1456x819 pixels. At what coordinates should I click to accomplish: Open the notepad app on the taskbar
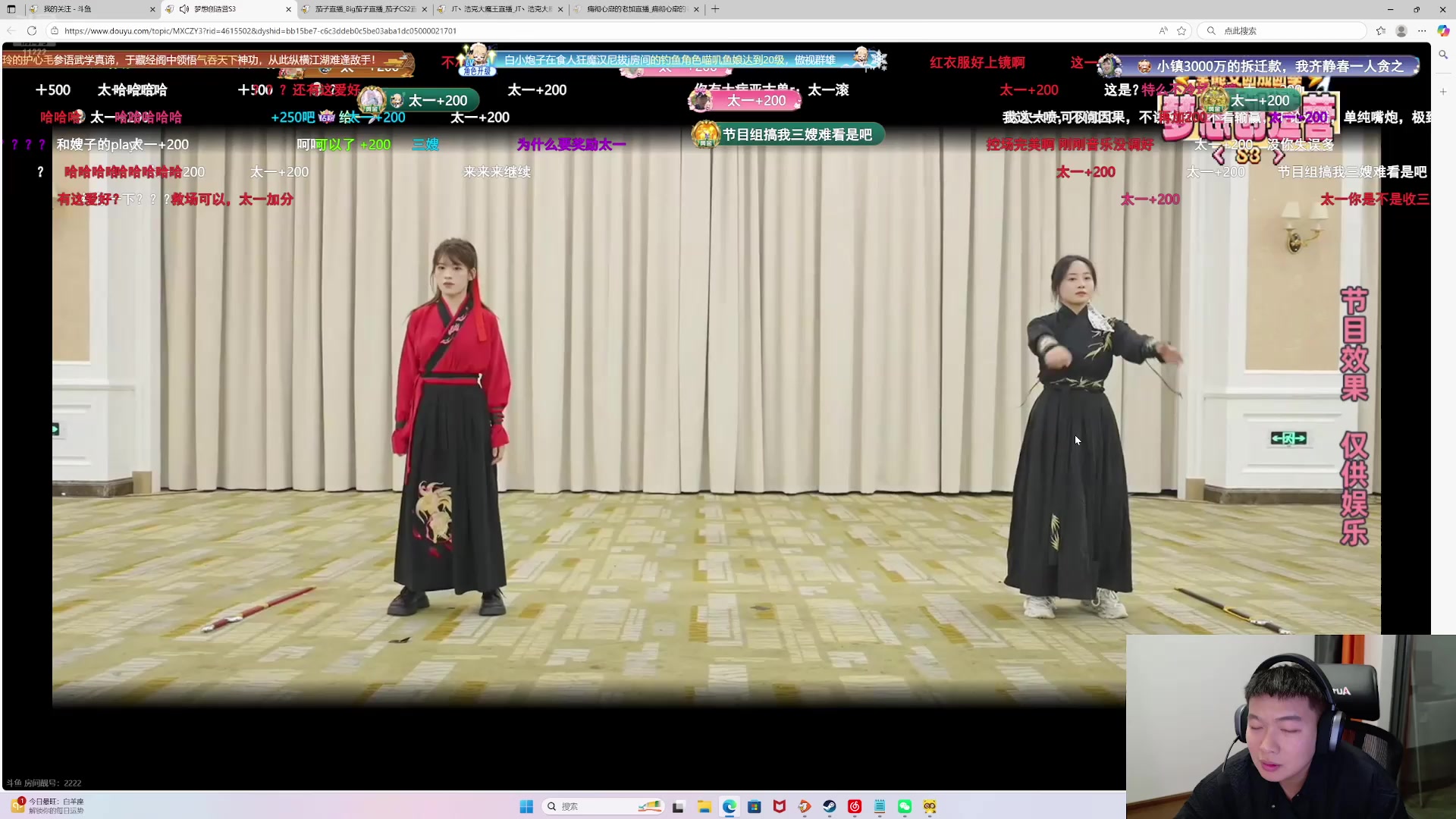click(x=880, y=806)
